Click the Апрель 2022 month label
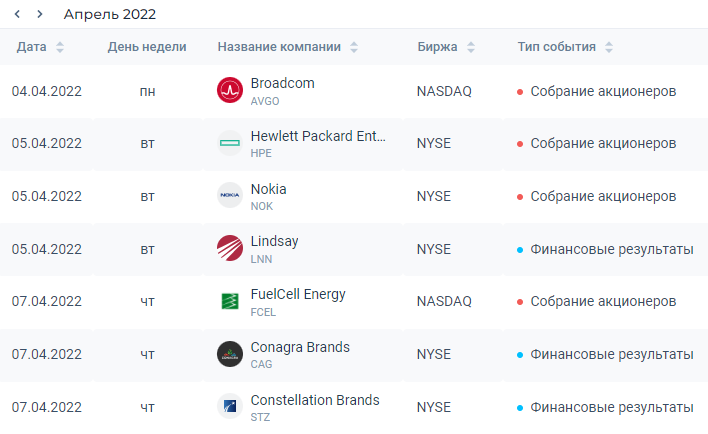This screenshot has width=708, height=434. click(x=110, y=14)
